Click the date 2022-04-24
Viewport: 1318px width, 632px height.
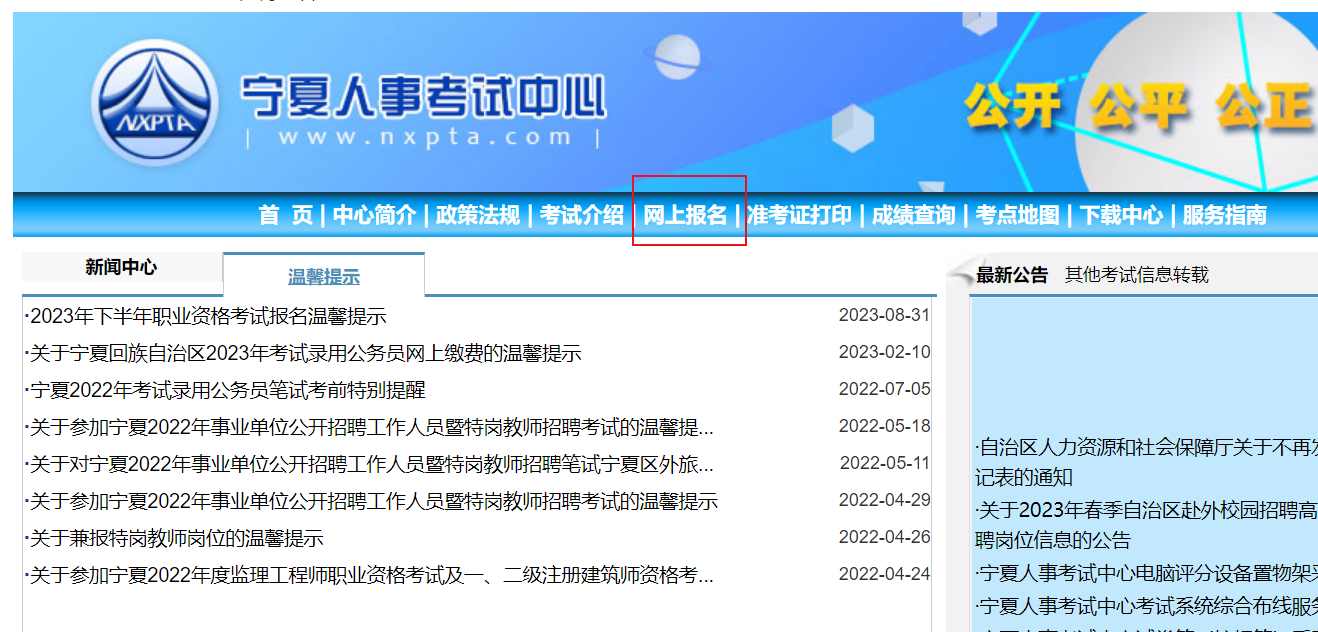click(884, 574)
